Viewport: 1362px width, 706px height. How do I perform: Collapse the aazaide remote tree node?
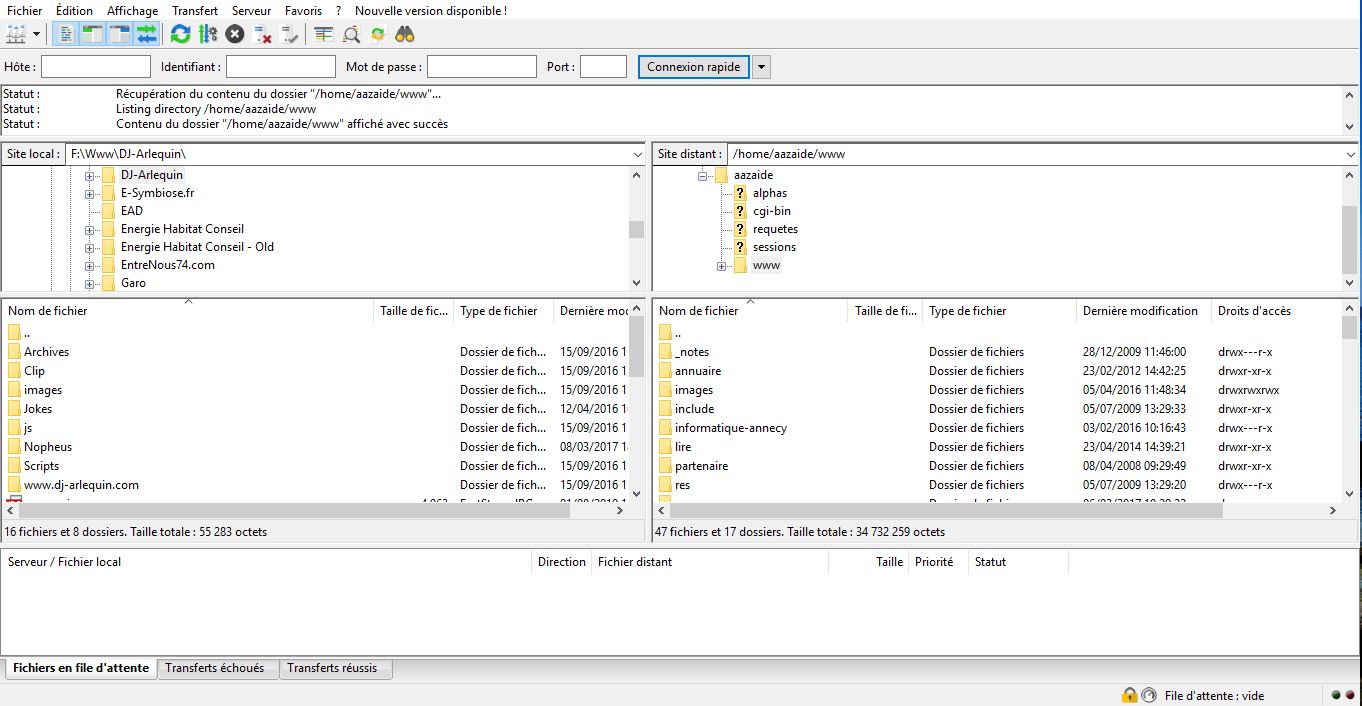(703, 175)
